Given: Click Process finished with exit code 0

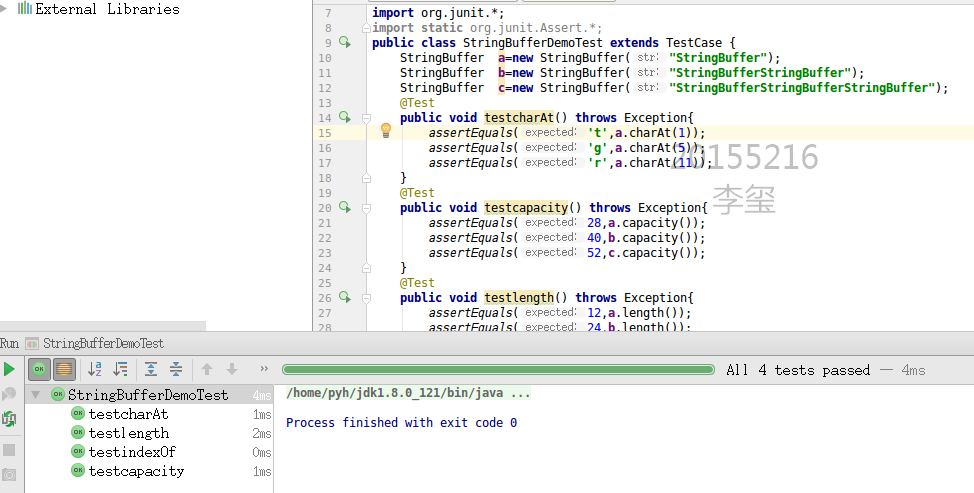Looking at the screenshot, I should pos(401,423).
